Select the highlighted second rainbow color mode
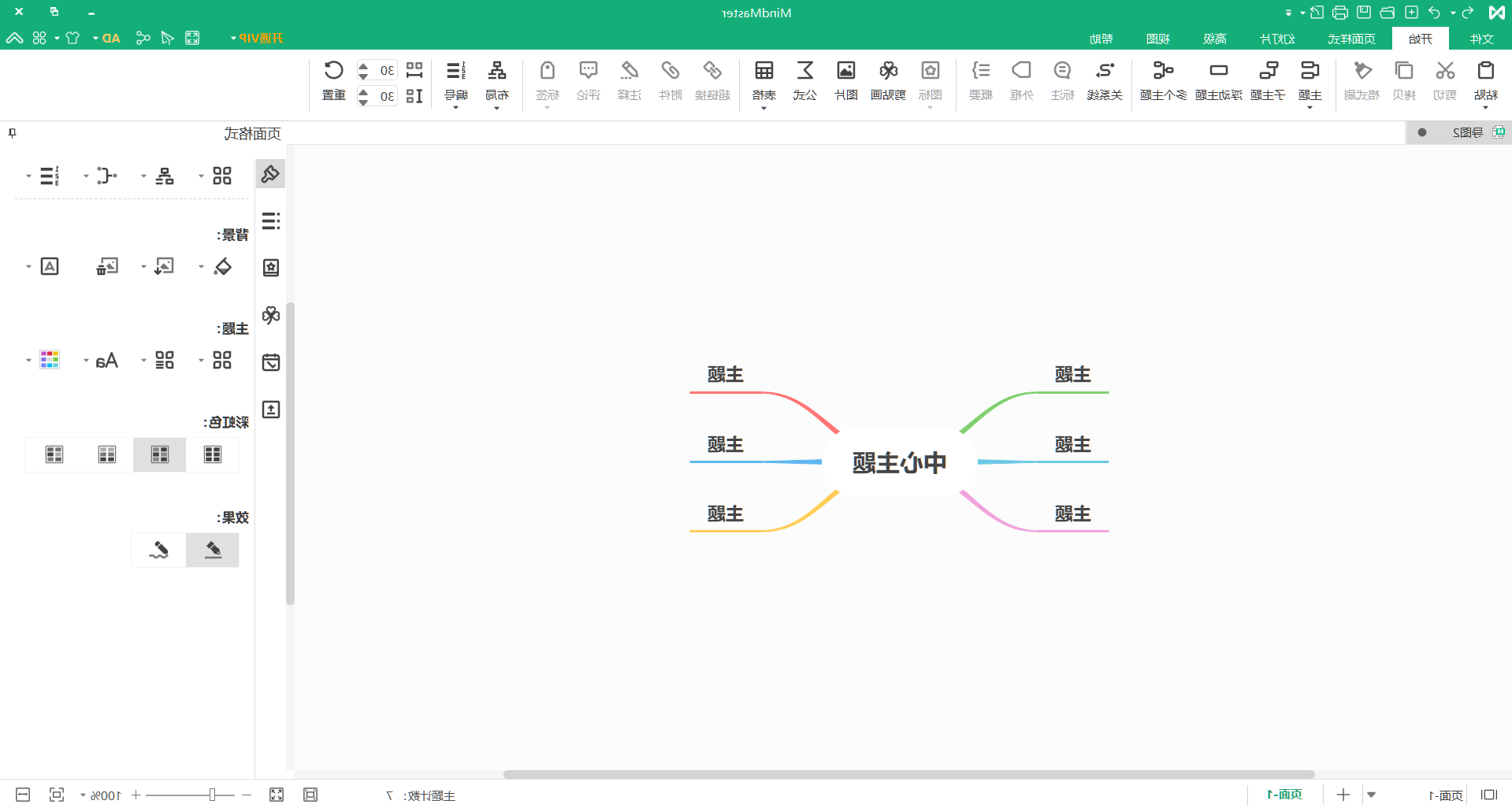 point(159,454)
